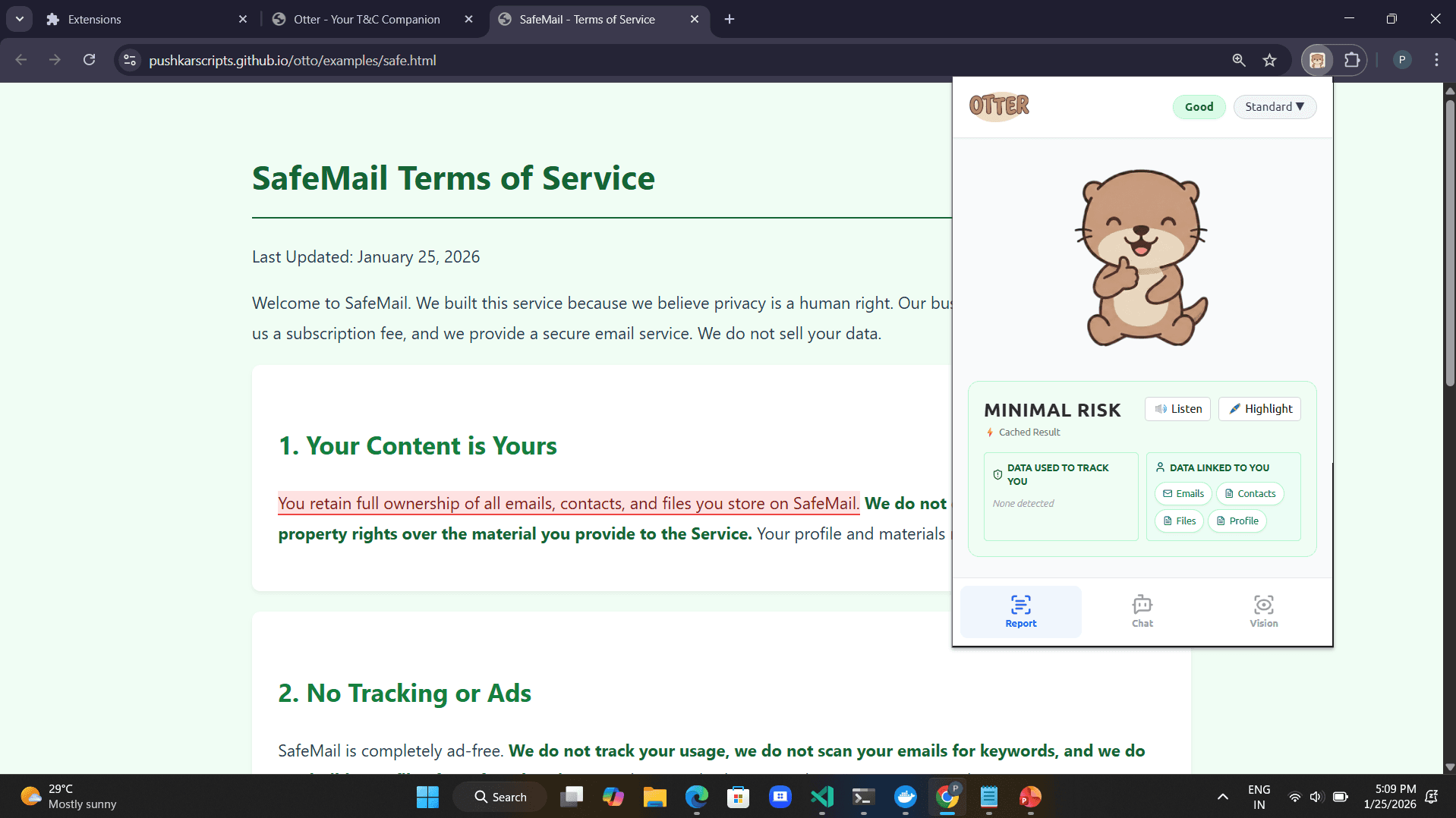Viewport: 1456px width, 818px height.
Task: Click the zoom magnifier icon in address bar
Action: (1238, 60)
